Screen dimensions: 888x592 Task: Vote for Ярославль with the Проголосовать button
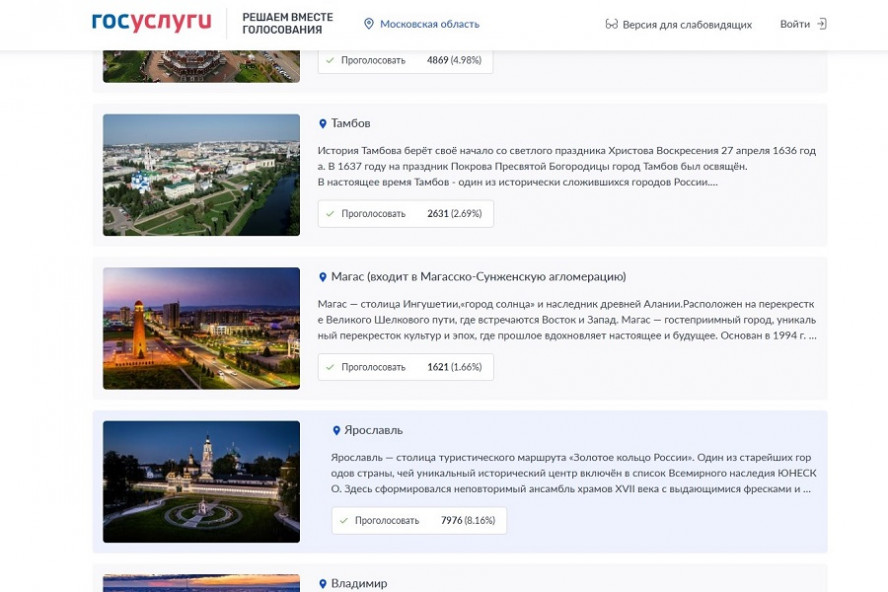pyautogui.click(x=419, y=521)
